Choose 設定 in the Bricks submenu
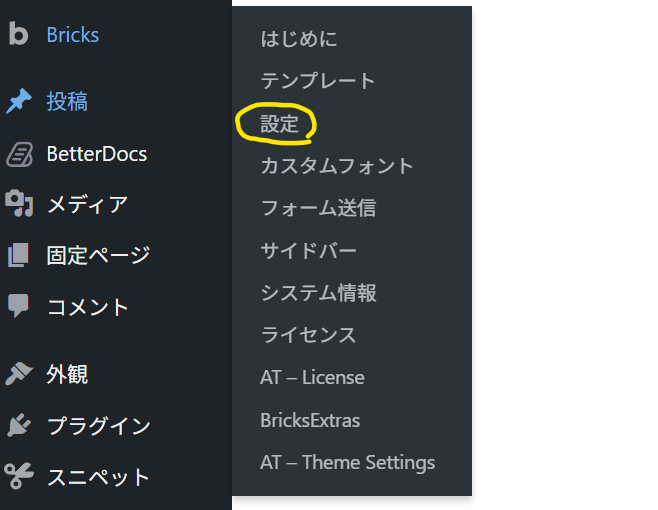This screenshot has height=510, width=658. tap(279, 124)
